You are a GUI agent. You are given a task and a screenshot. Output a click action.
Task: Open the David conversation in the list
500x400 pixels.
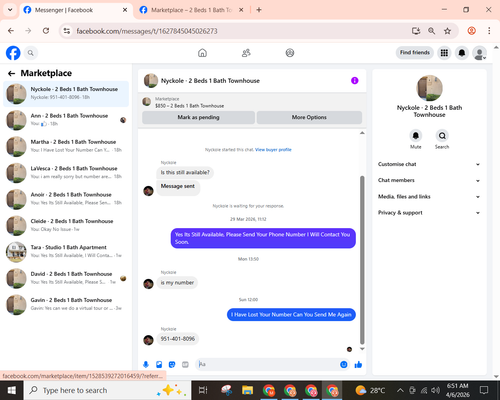66,278
